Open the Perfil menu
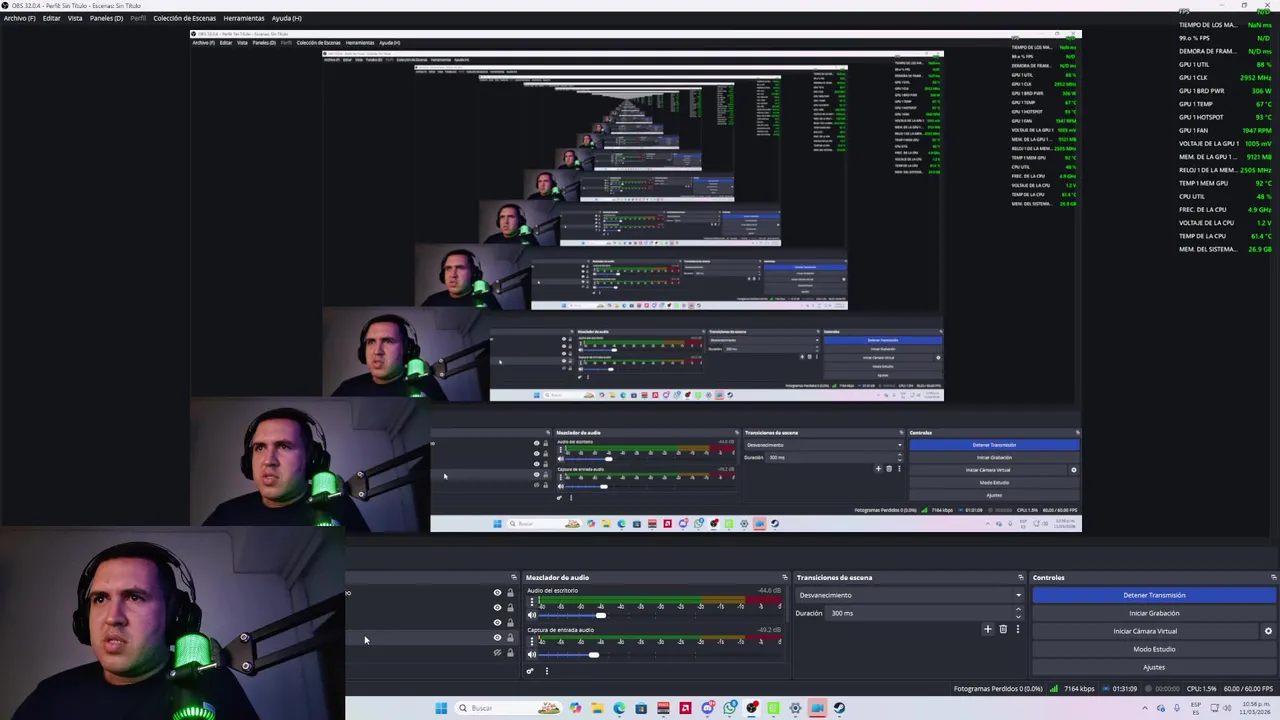The height and width of the screenshot is (720, 1280). (x=138, y=18)
